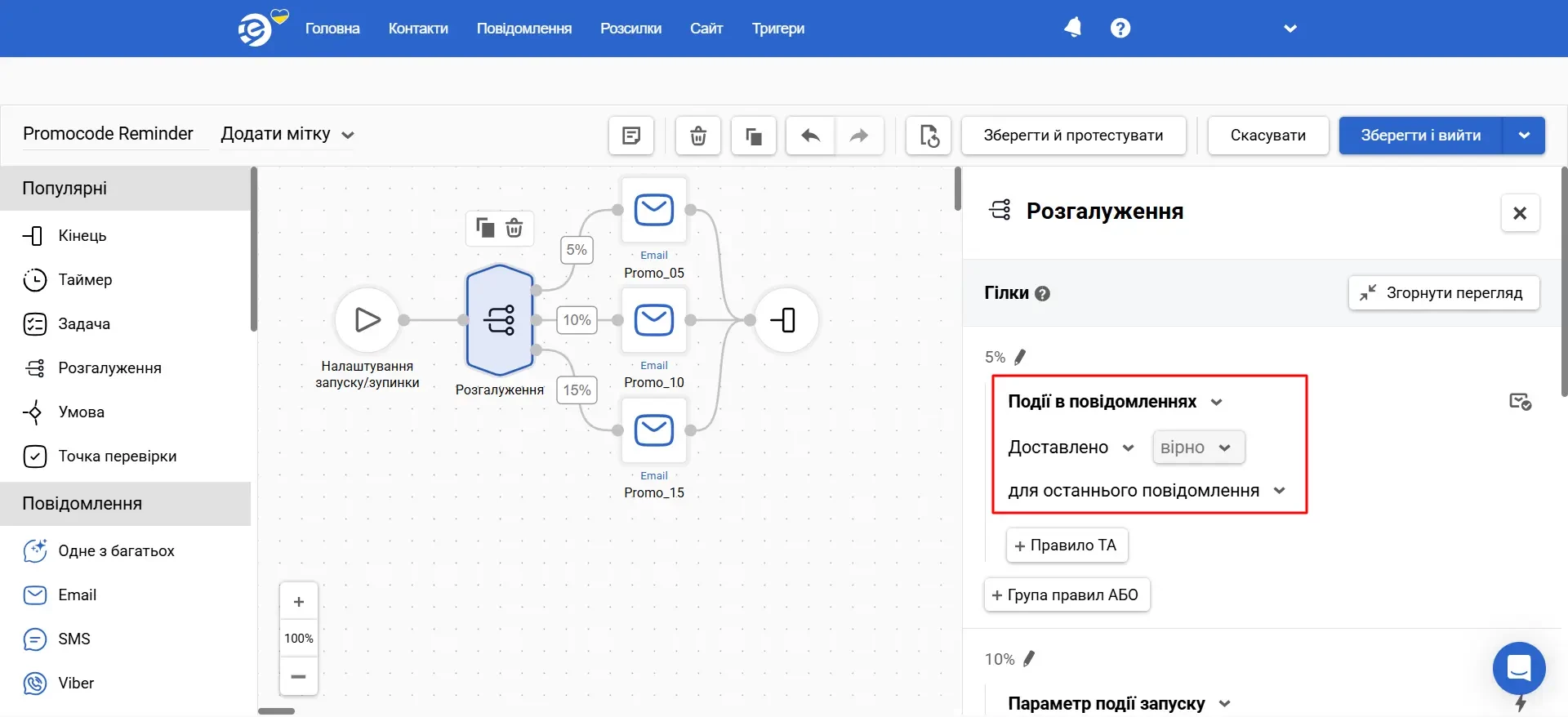The height and width of the screenshot is (717, 1568).
Task: Go to the Контакти menu
Action: click(x=418, y=29)
